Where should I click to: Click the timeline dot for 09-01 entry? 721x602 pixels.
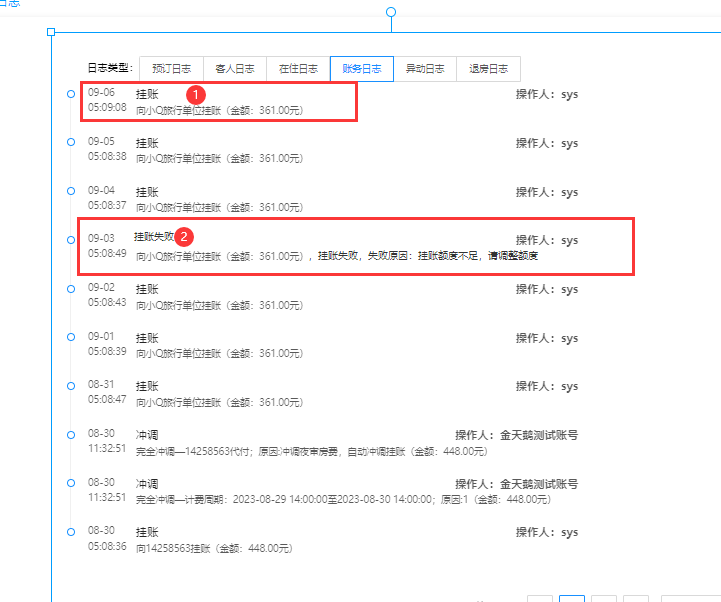71,337
